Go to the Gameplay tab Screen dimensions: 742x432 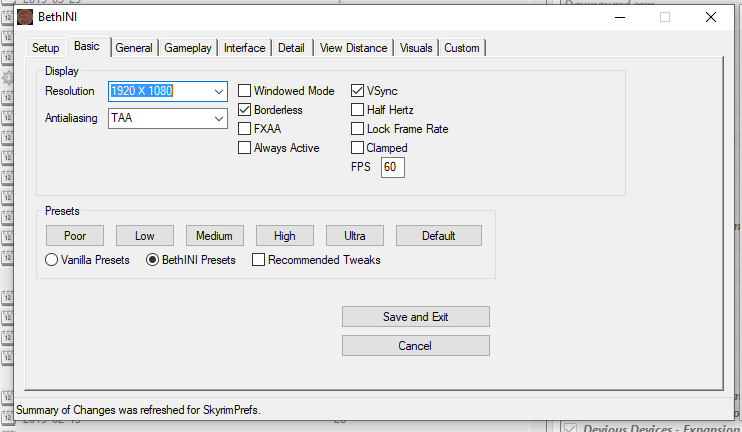tap(188, 48)
